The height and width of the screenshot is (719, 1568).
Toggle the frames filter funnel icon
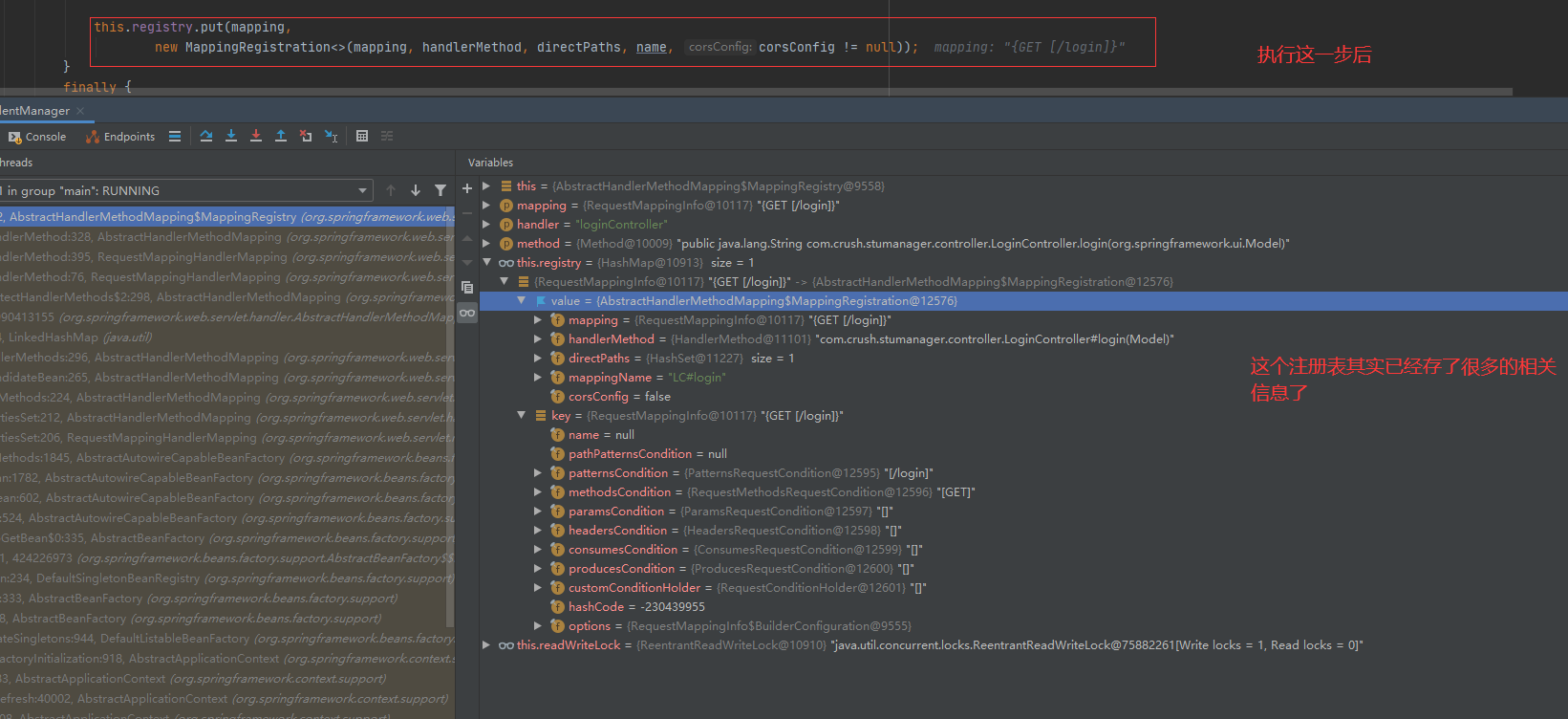pyautogui.click(x=440, y=190)
